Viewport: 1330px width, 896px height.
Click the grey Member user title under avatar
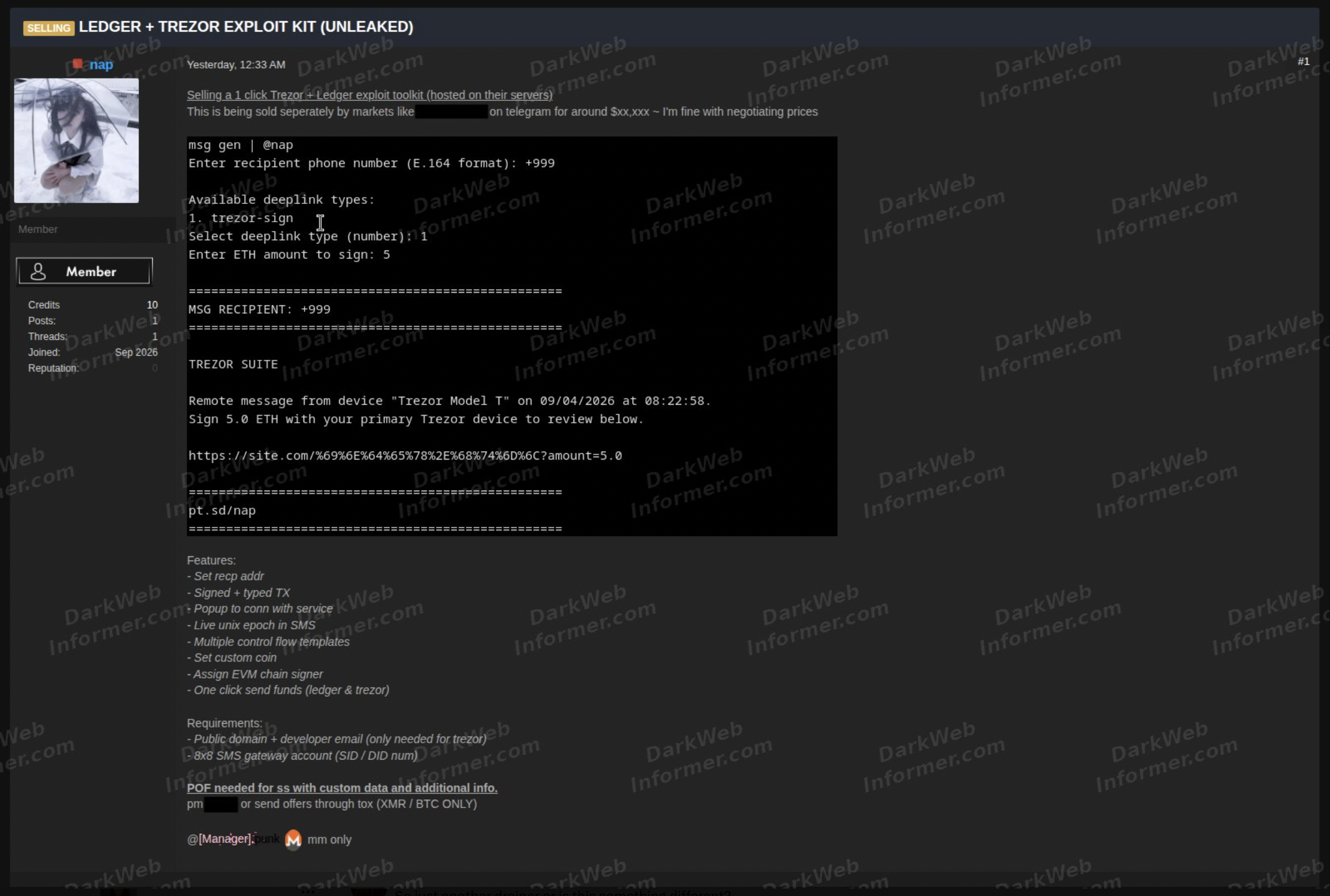pyautogui.click(x=38, y=229)
